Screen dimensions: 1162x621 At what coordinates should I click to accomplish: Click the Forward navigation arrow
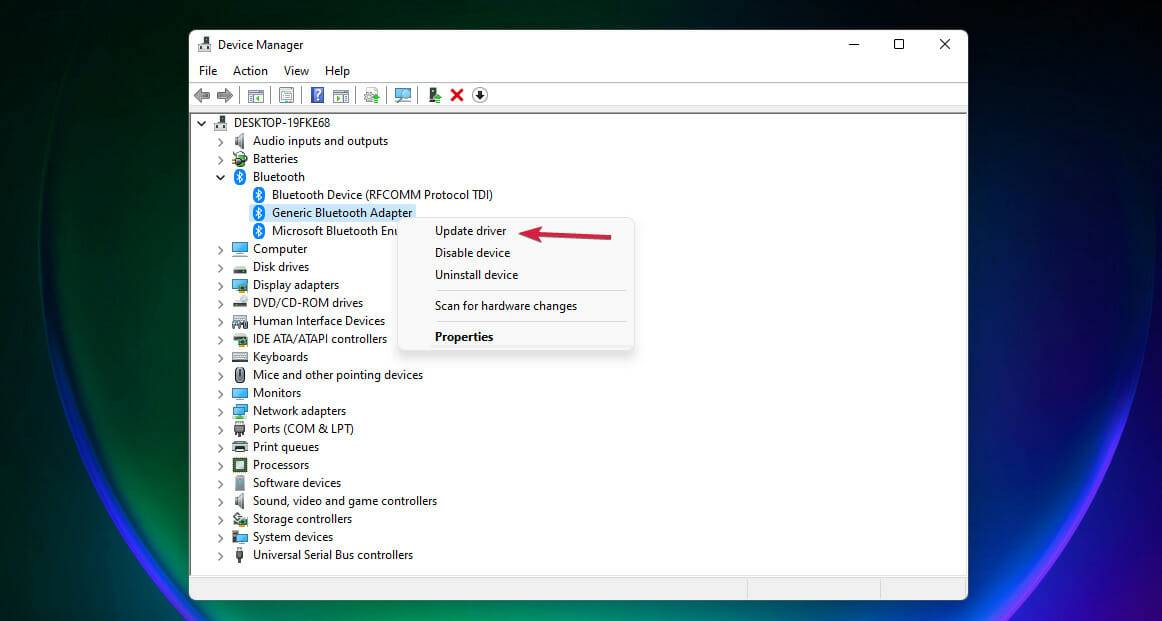225,94
